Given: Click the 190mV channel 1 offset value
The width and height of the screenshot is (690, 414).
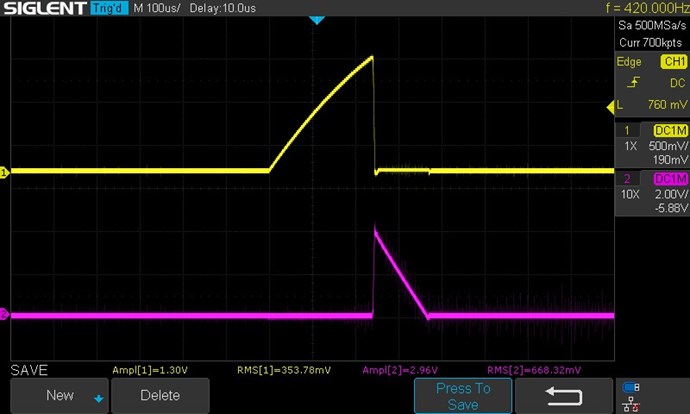Looking at the screenshot, I should 671,159.
